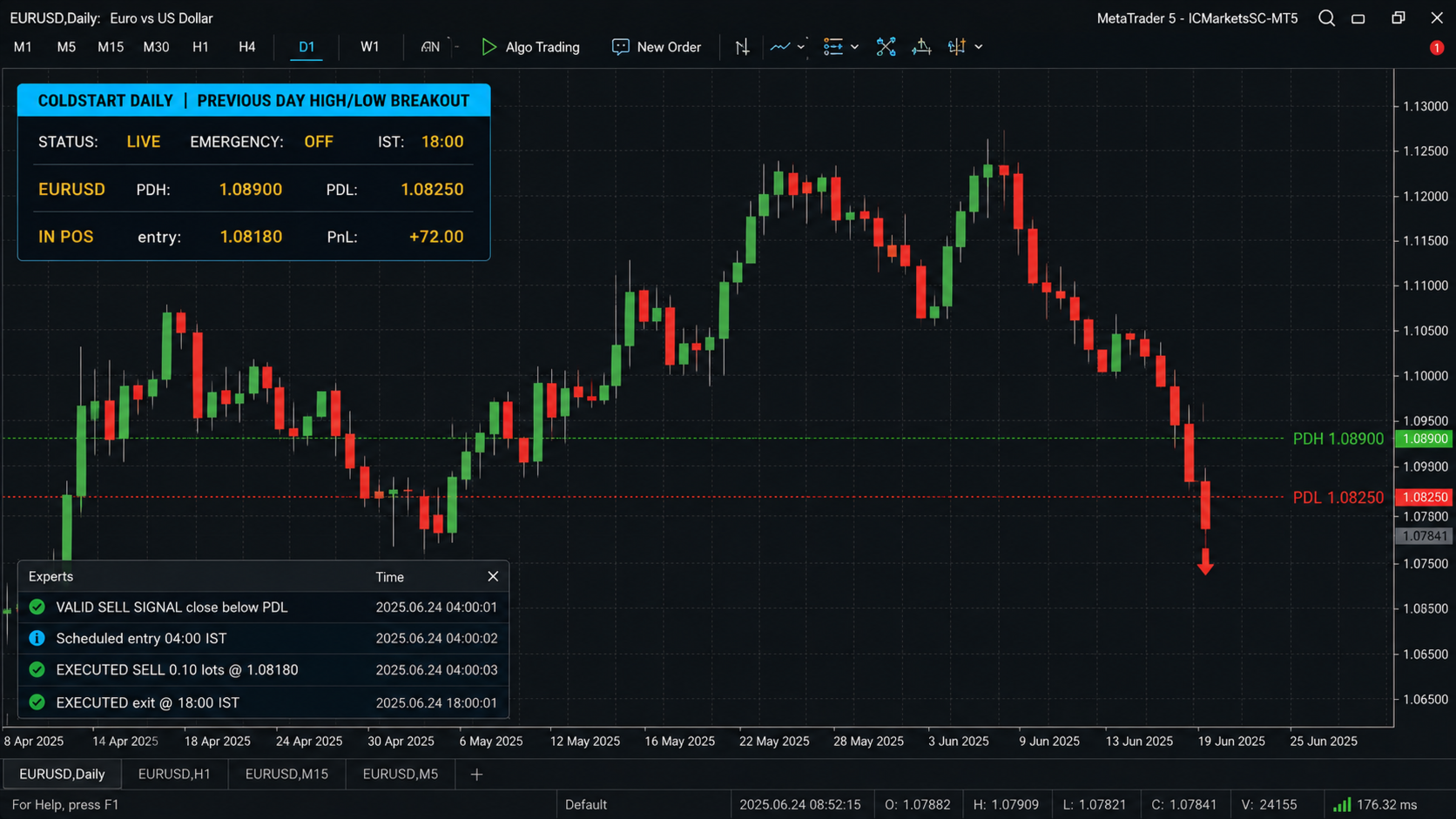Expand the object list dropdown arrow
The width and height of the screenshot is (1456, 819).
click(855, 47)
